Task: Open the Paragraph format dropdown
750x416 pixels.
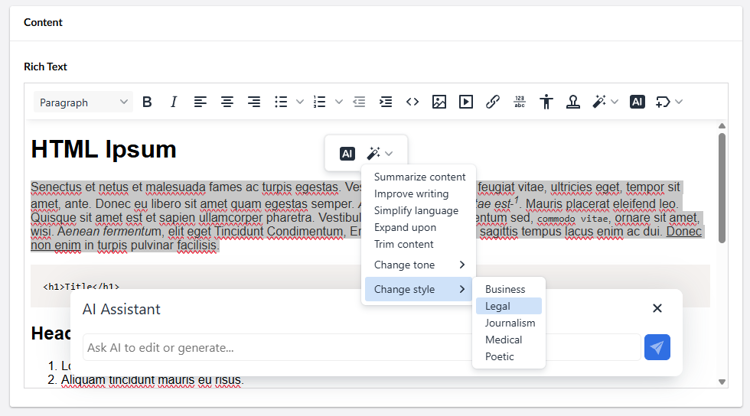Action: 83,102
